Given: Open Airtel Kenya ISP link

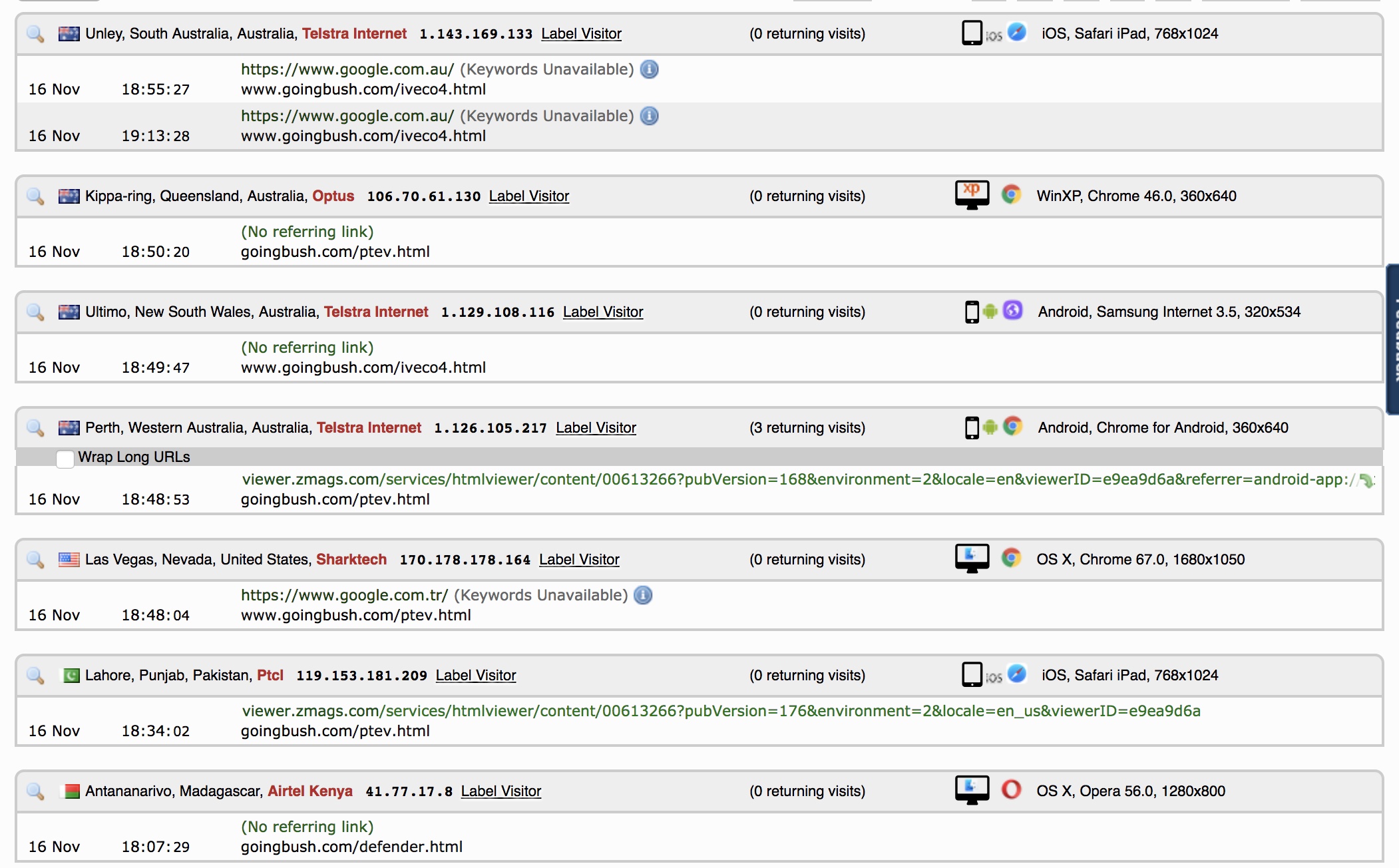Looking at the screenshot, I should click(309, 791).
